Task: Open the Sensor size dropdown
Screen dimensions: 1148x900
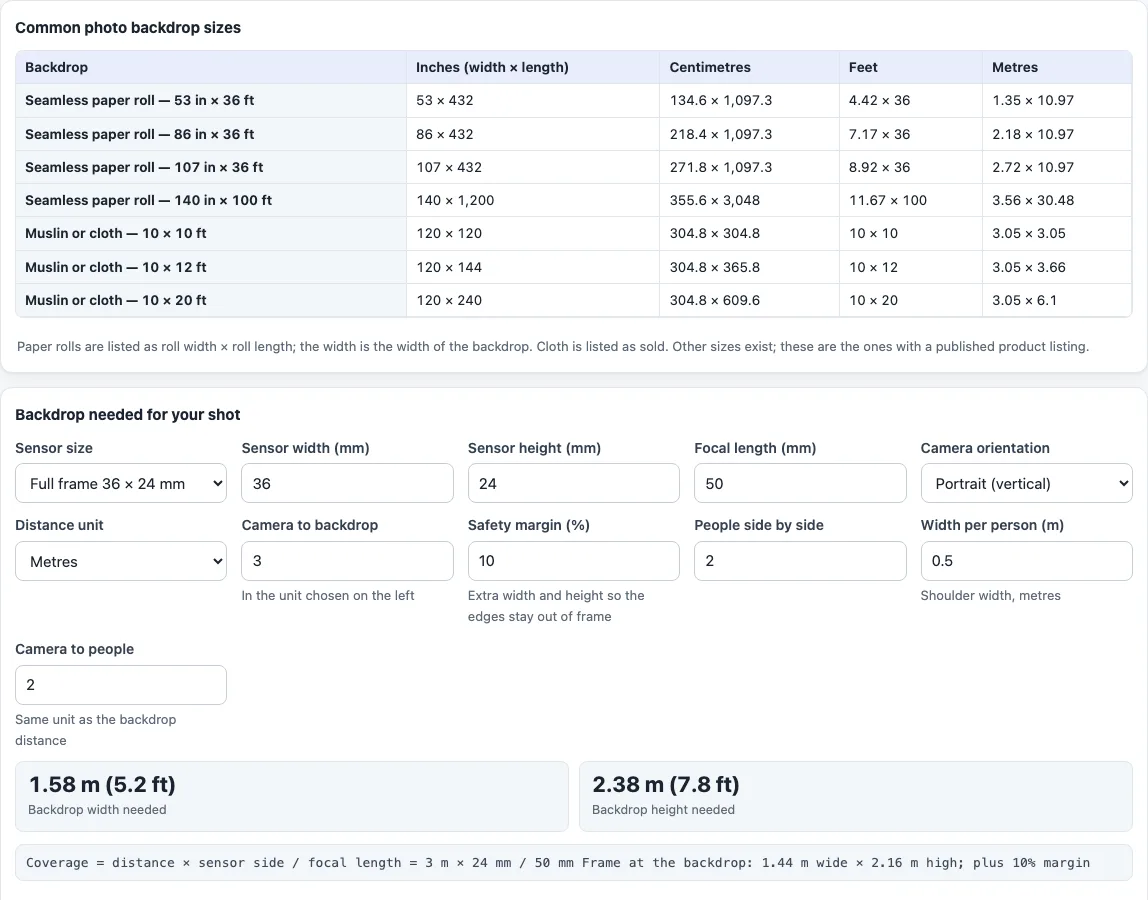Action: (121, 483)
